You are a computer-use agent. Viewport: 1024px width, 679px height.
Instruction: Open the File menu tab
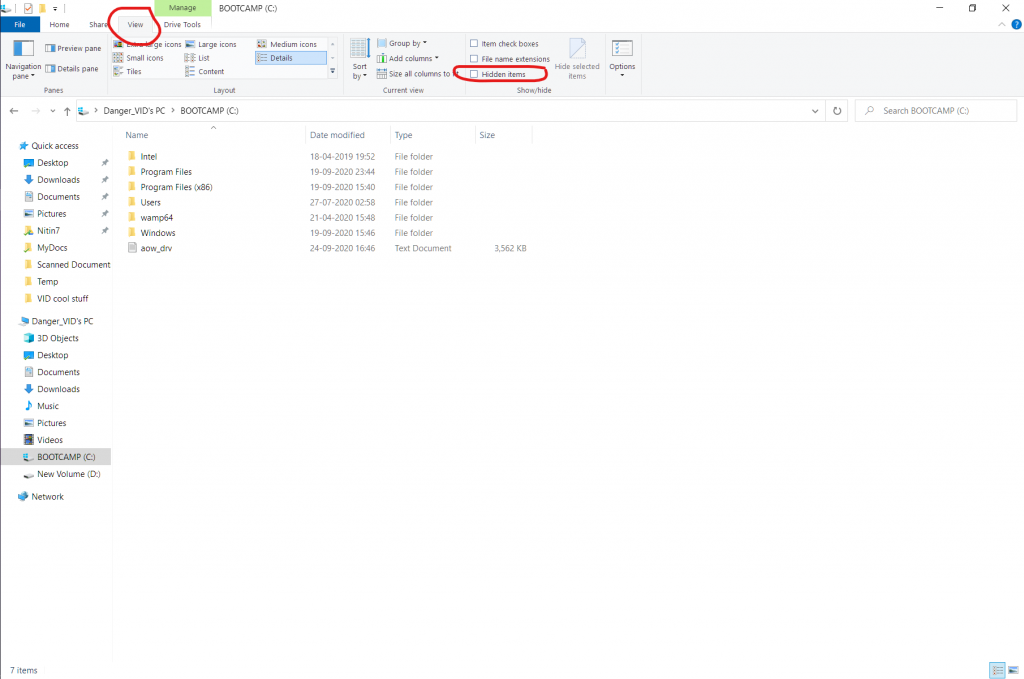[20, 25]
